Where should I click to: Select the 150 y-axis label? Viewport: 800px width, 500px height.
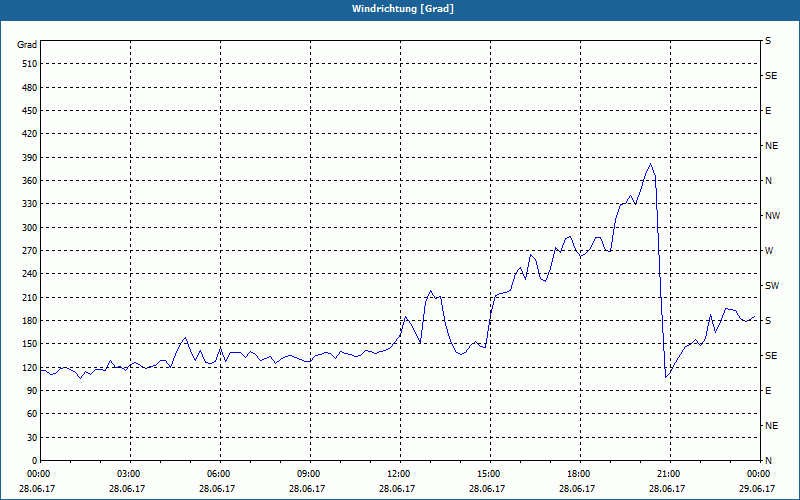(x=30, y=344)
